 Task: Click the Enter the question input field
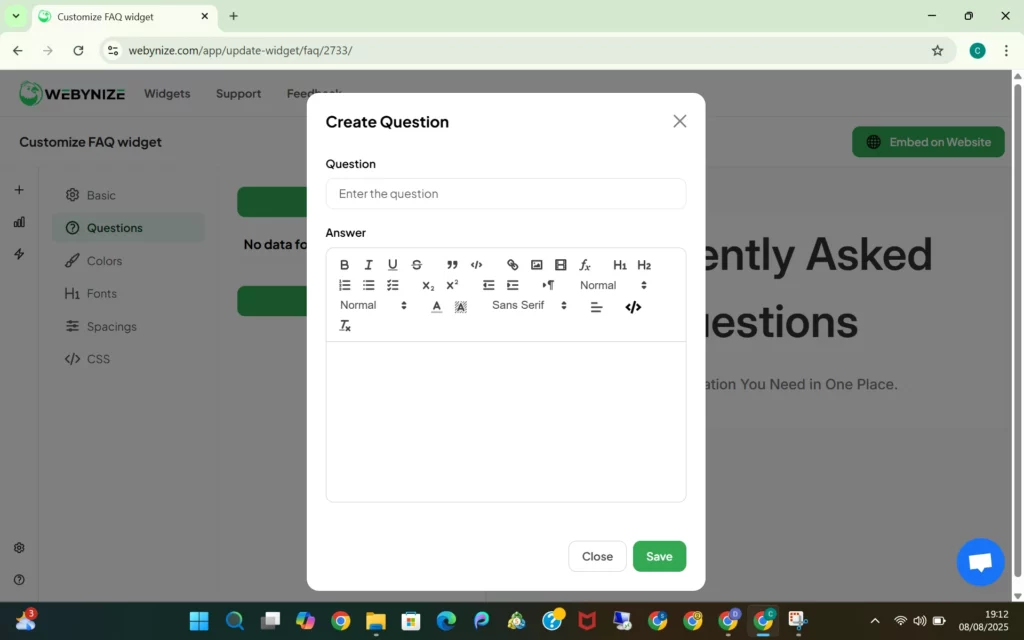click(x=505, y=193)
